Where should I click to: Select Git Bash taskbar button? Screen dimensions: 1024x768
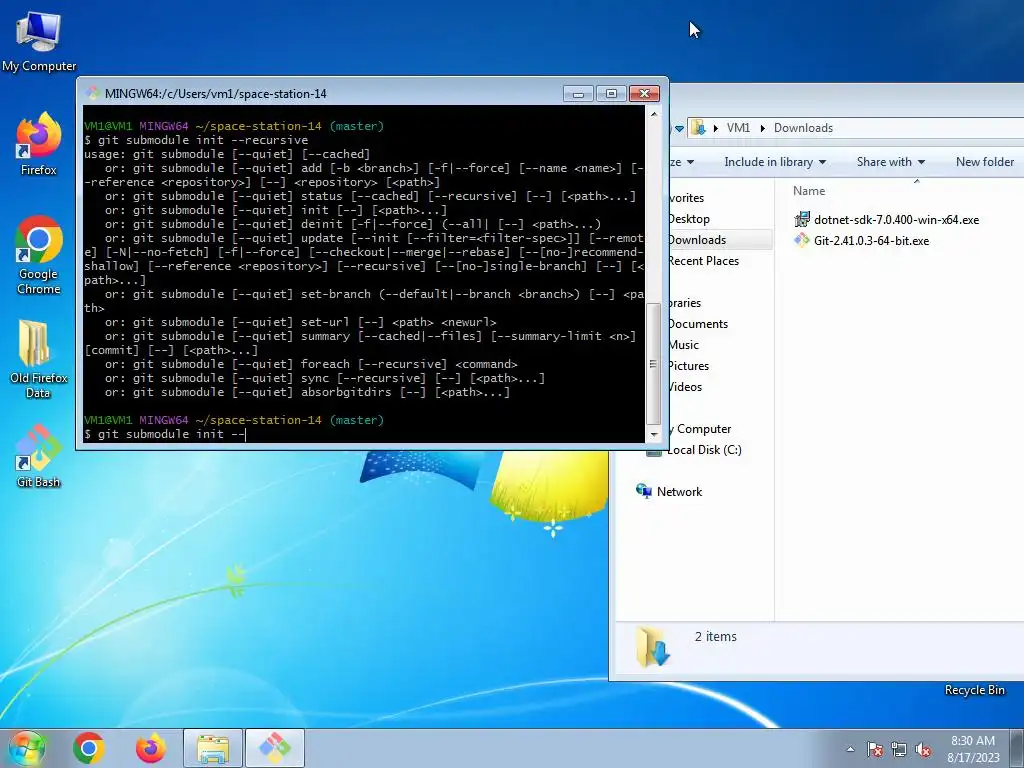point(274,748)
